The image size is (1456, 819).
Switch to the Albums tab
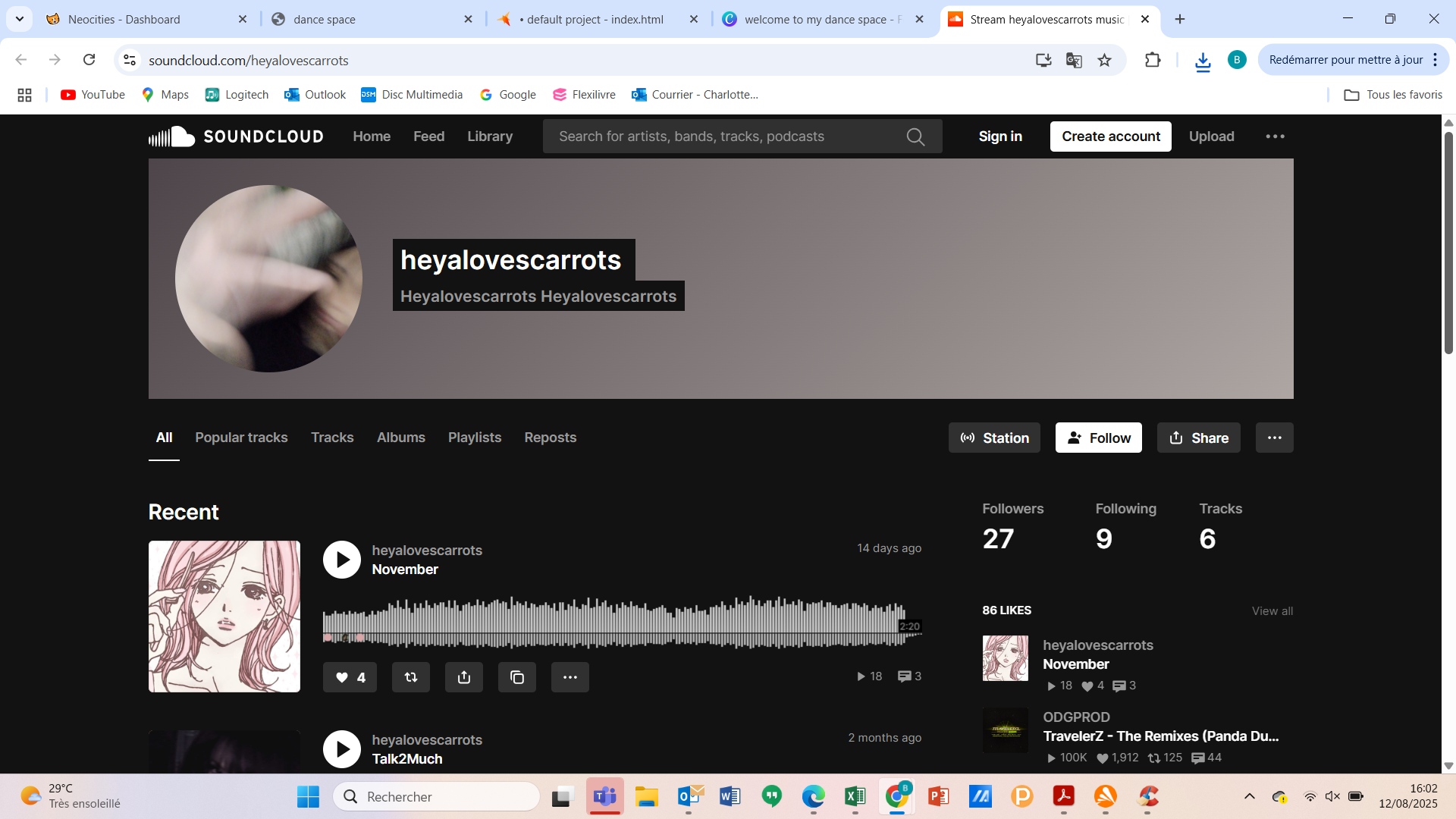coord(400,438)
